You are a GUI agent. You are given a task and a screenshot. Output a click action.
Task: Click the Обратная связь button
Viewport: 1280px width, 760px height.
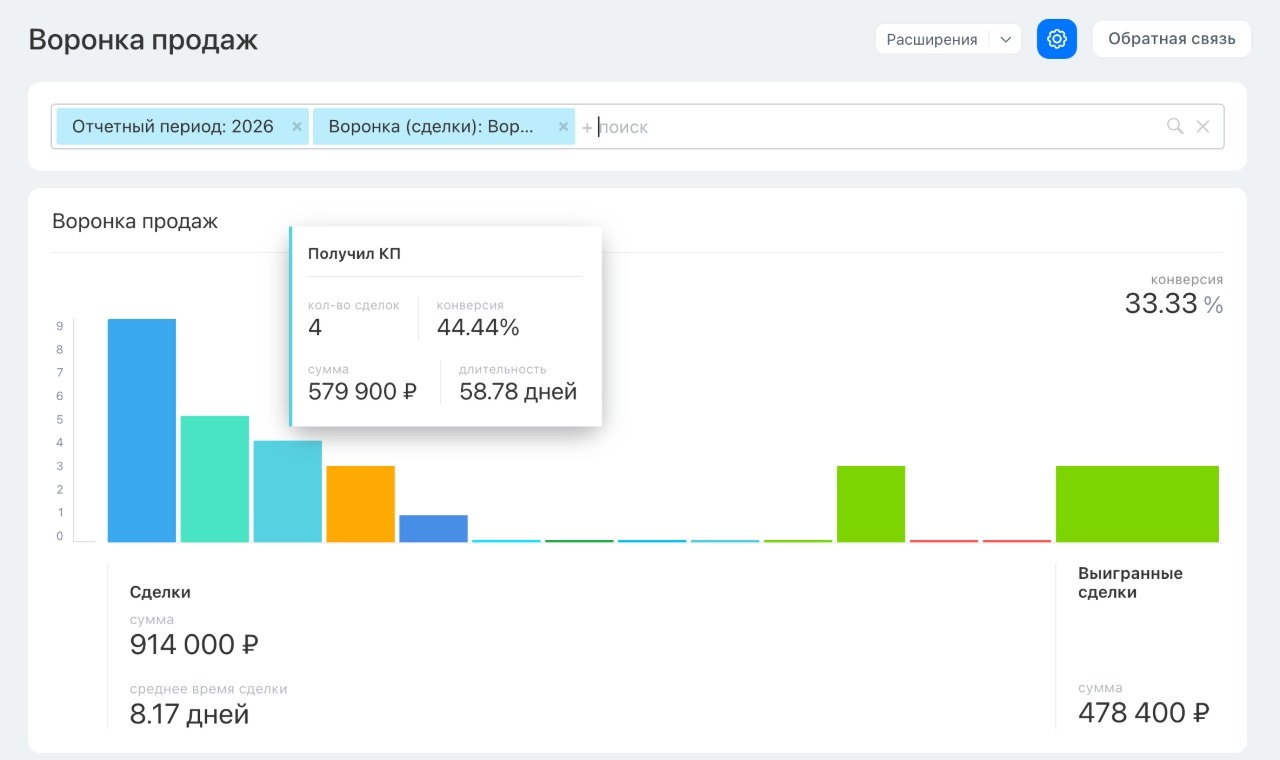tap(1172, 39)
